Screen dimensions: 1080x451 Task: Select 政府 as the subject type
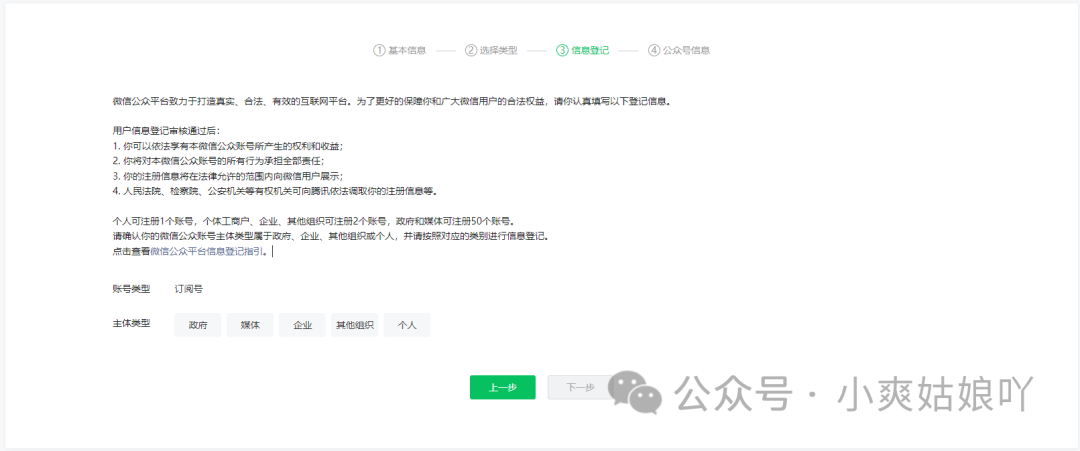(x=198, y=325)
